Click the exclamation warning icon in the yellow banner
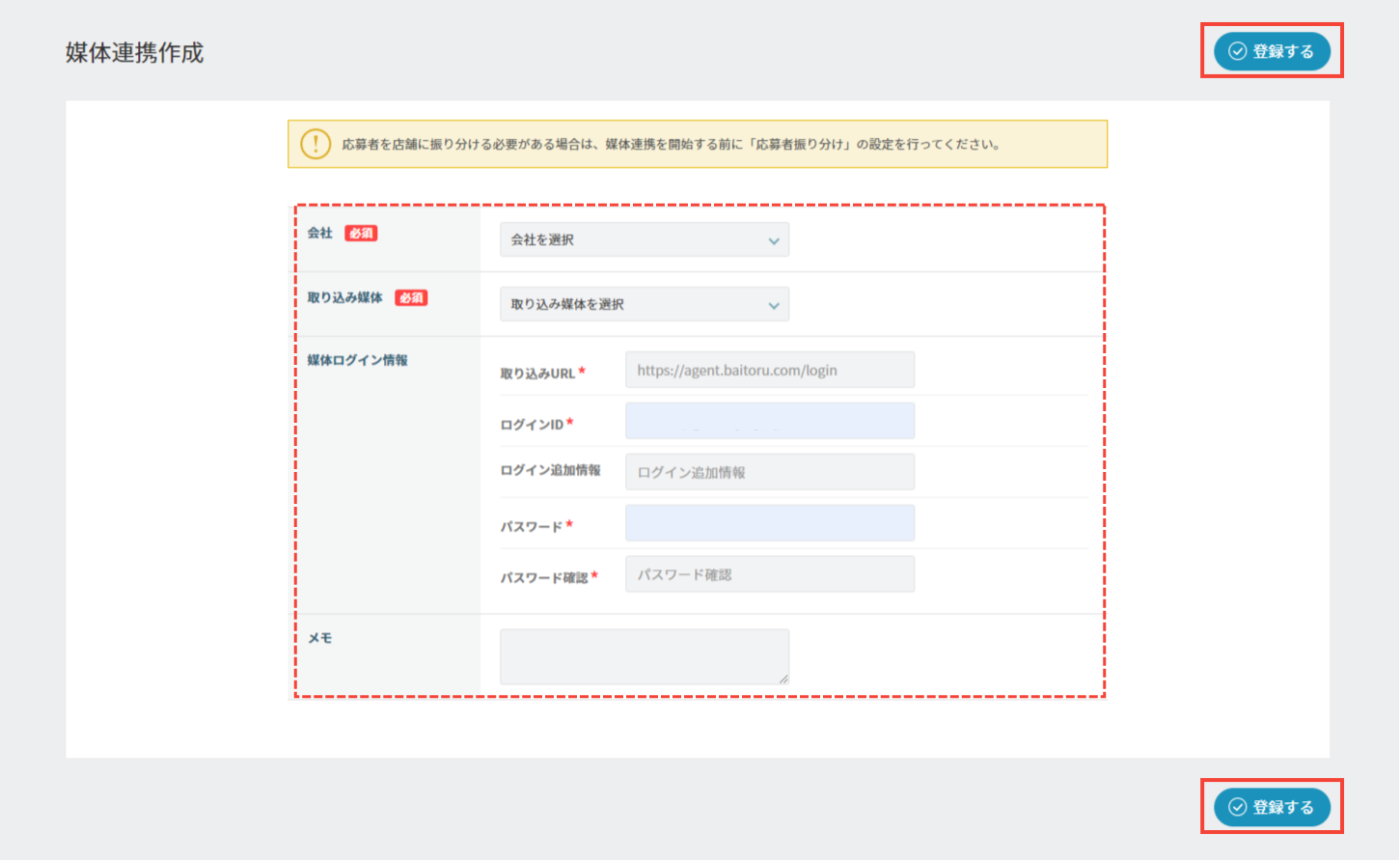The height and width of the screenshot is (861, 1400). click(316, 144)
